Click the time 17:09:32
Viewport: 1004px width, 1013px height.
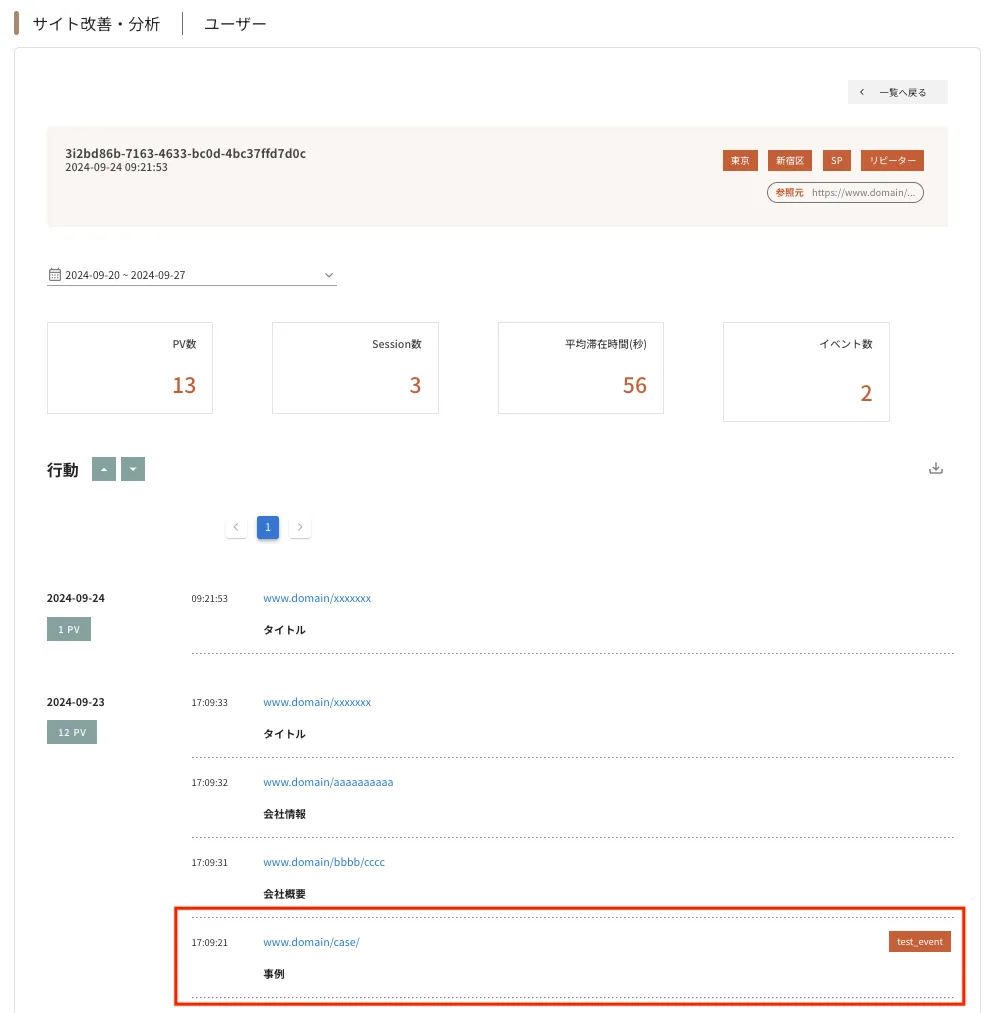coord(209,783)
